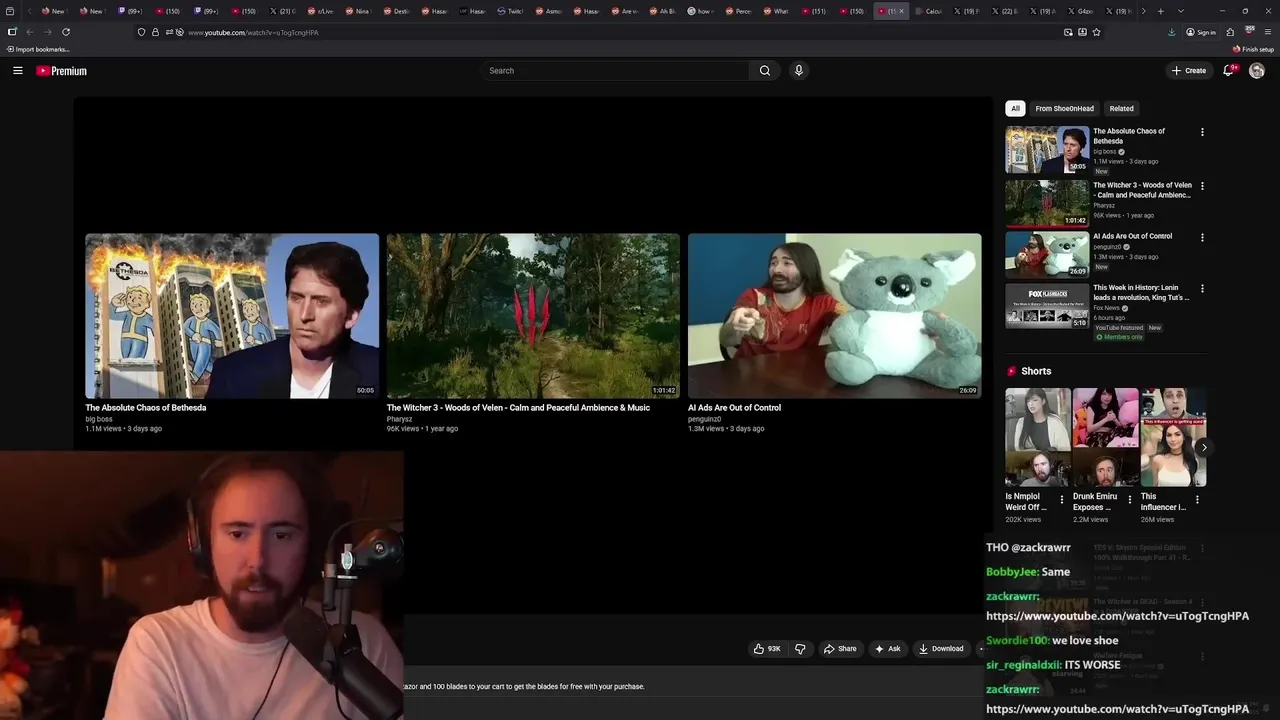This screenshot has height=720, width=1280.
Task: Open sidebar Fox News history thumbnail
Action: click(x=1047, y=306)
